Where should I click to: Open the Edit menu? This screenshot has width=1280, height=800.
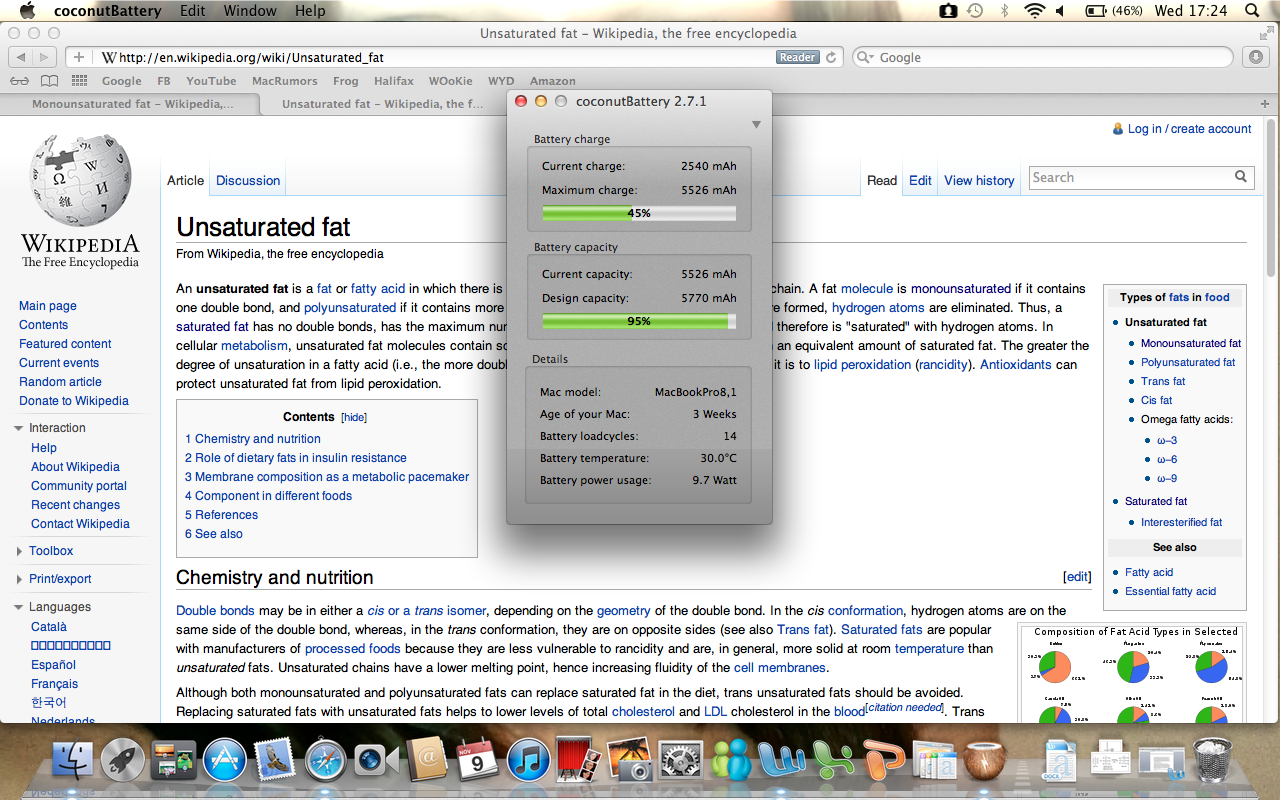pos(193,11)
